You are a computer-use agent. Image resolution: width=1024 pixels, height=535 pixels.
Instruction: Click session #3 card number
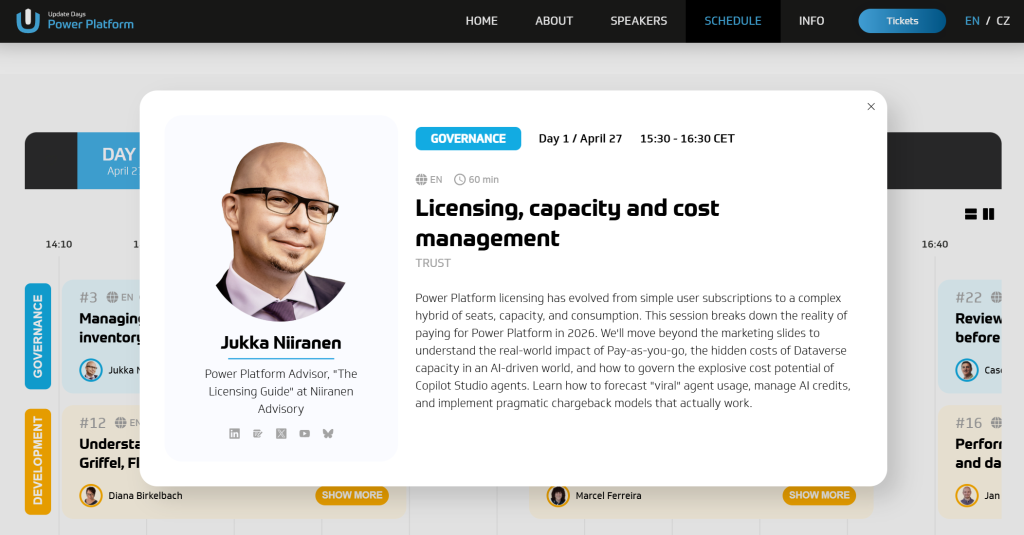click(x=88, y=298)
